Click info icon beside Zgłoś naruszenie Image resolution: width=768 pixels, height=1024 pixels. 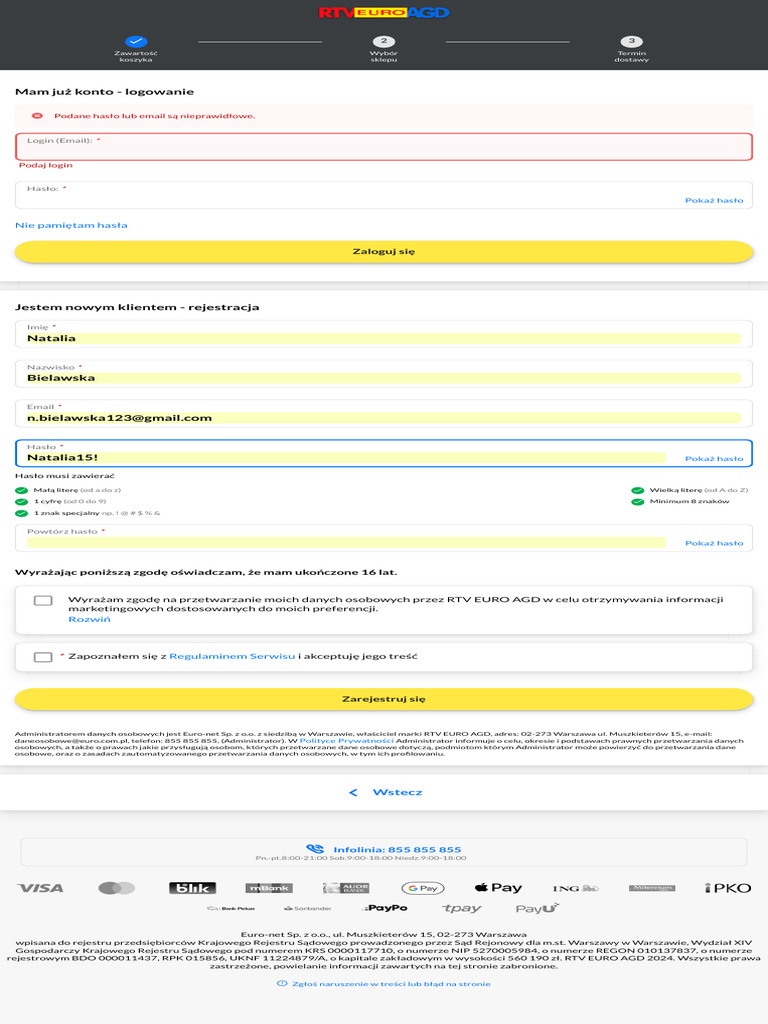tap(282, 984)
